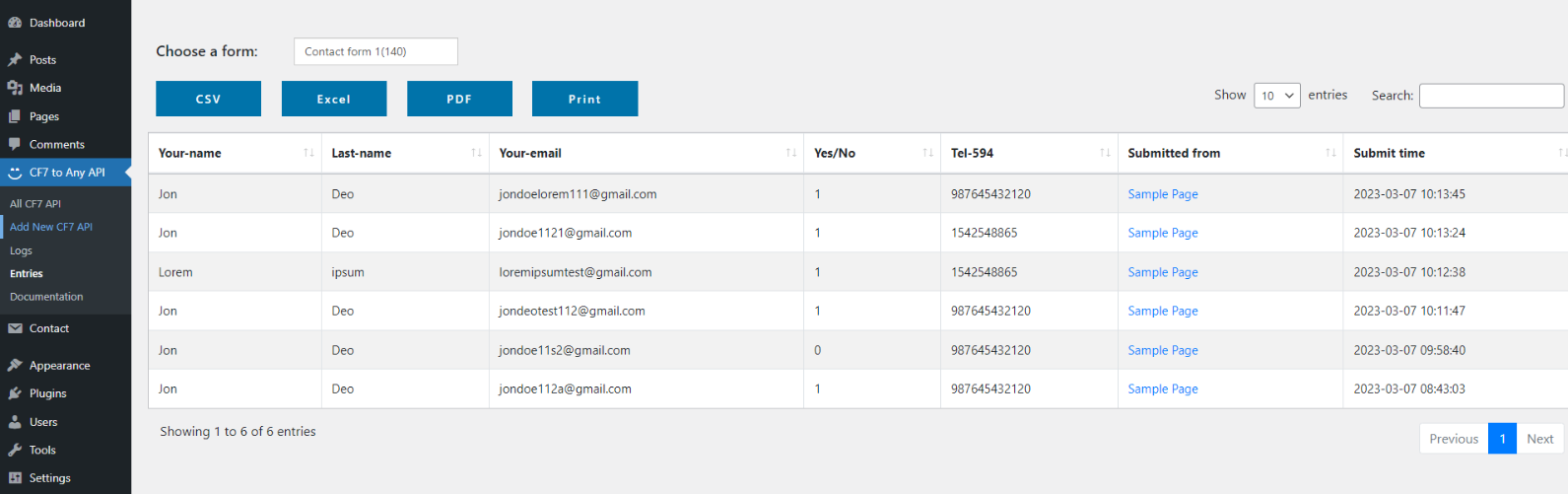
Task: Click the Media library icon
Action: click(15, 88)
